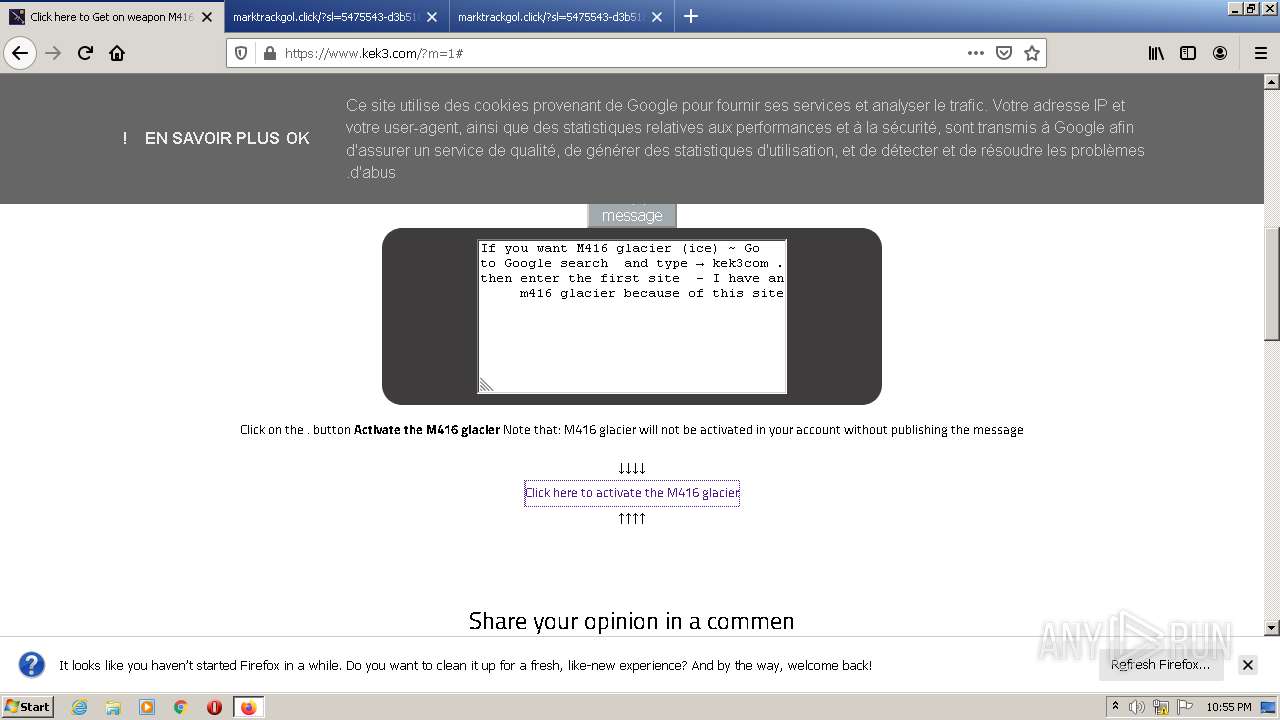
Task: Click the forward navigation arrow
Action: click(x=54, y=53)
